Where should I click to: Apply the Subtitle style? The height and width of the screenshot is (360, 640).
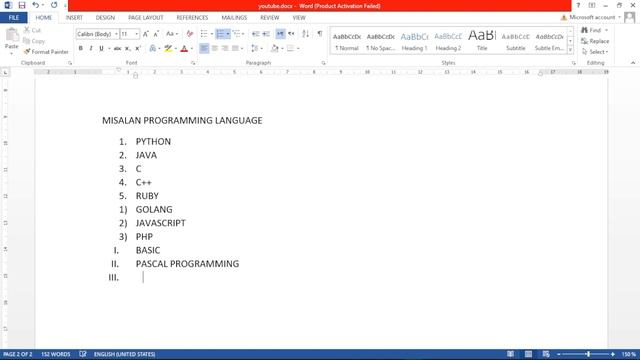tap(516, 41)
